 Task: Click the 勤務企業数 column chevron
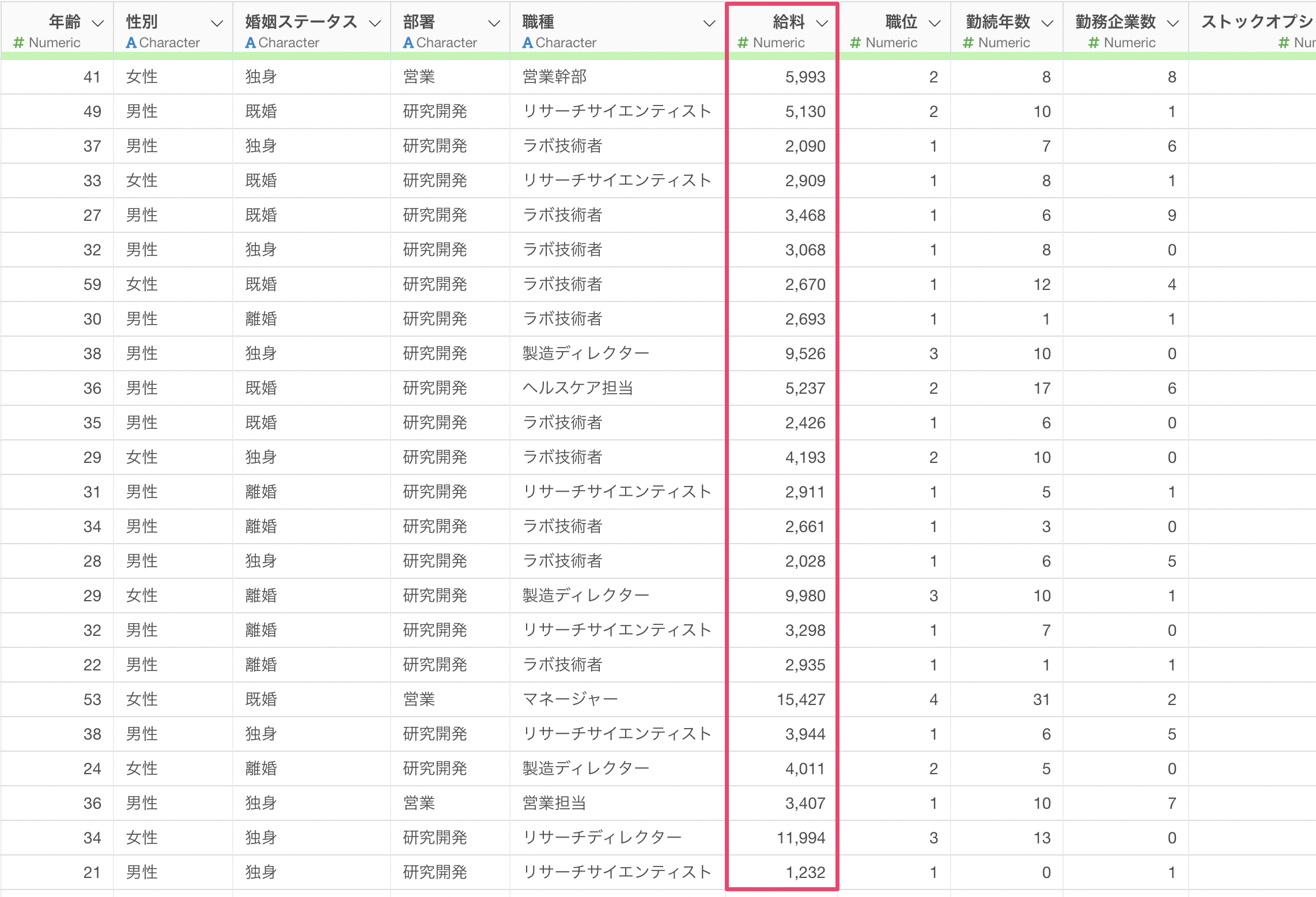1173,23
